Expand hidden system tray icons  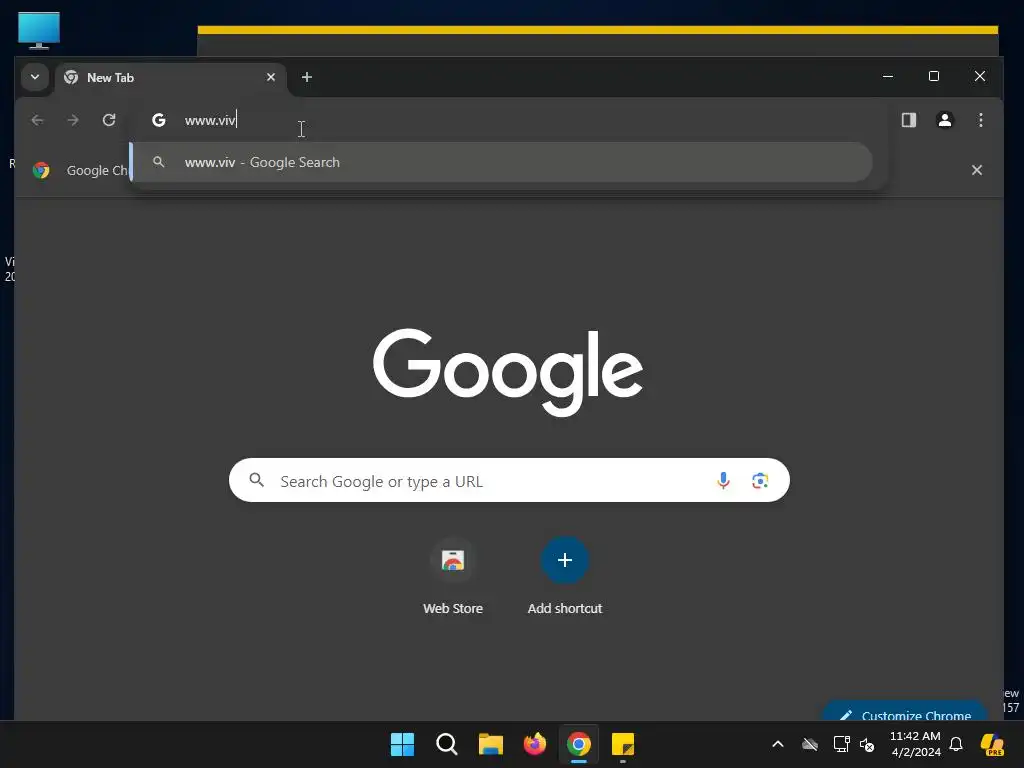point(778,744)
